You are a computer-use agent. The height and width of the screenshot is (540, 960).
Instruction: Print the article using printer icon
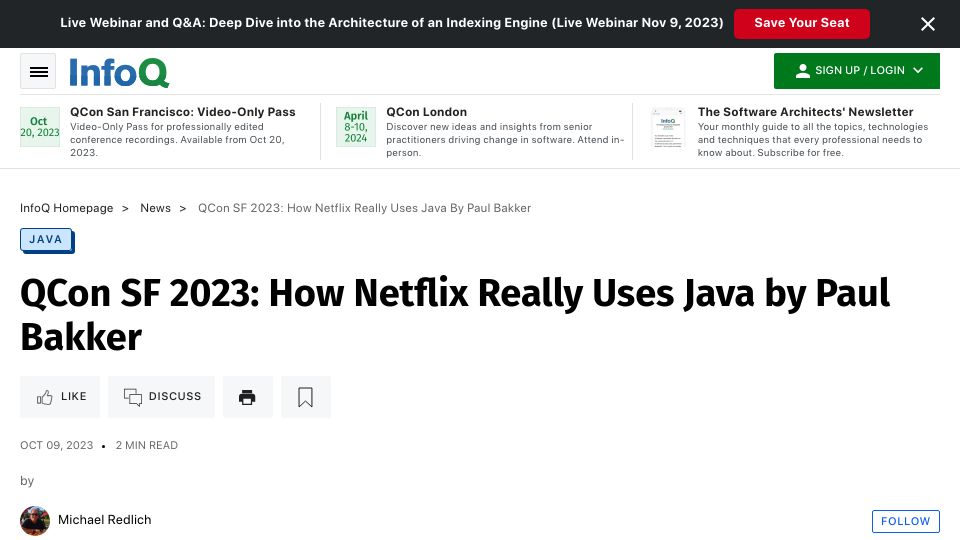247,397
